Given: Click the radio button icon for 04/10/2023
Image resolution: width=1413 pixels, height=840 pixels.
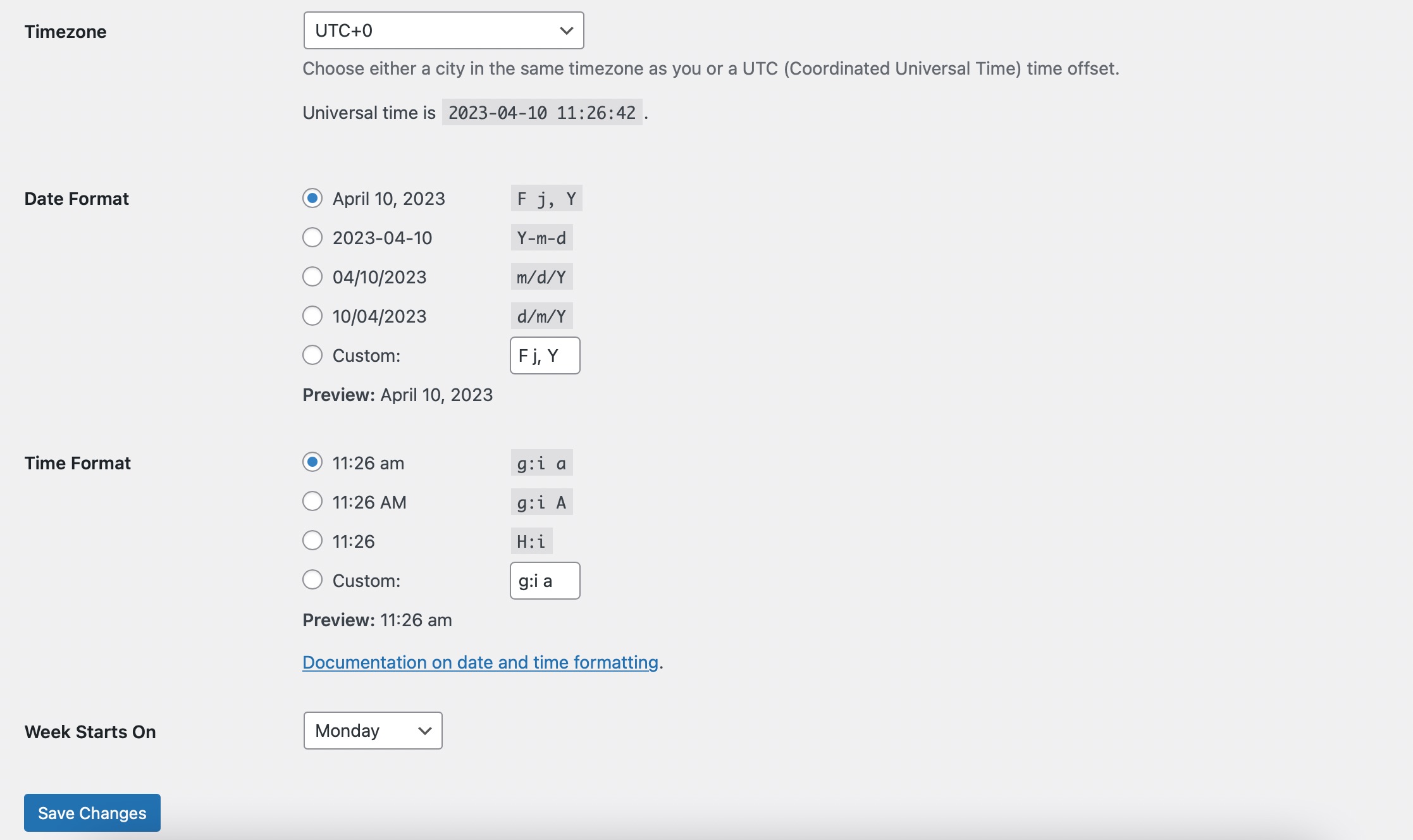Looking at the screenshot, I should tap(313, 276).
